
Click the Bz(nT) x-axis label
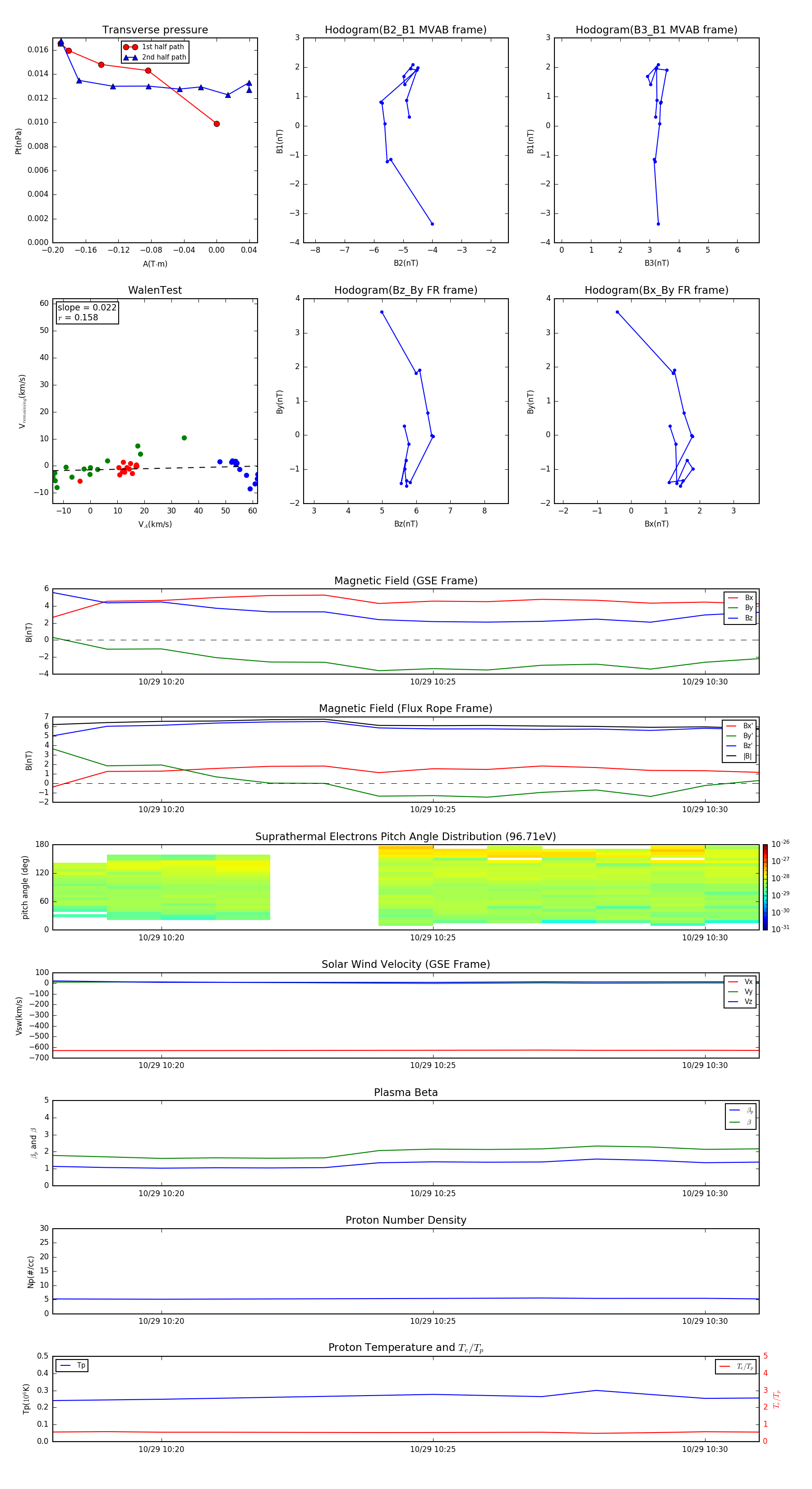pos(406,524)
